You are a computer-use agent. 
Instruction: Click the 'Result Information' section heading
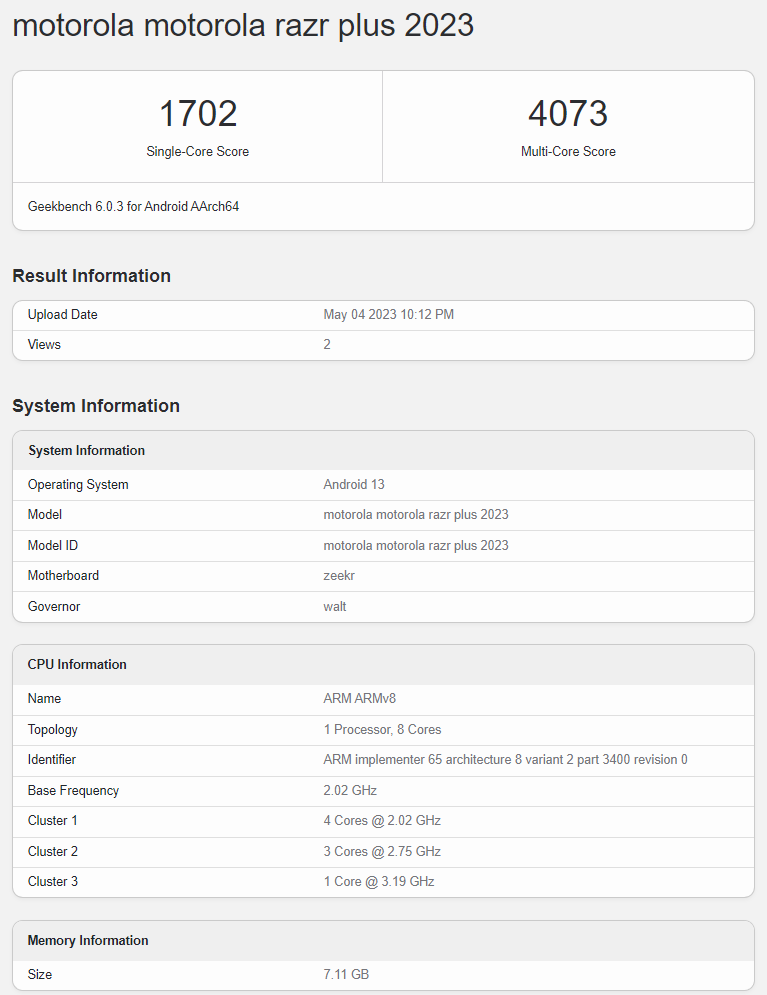[91, 276]
